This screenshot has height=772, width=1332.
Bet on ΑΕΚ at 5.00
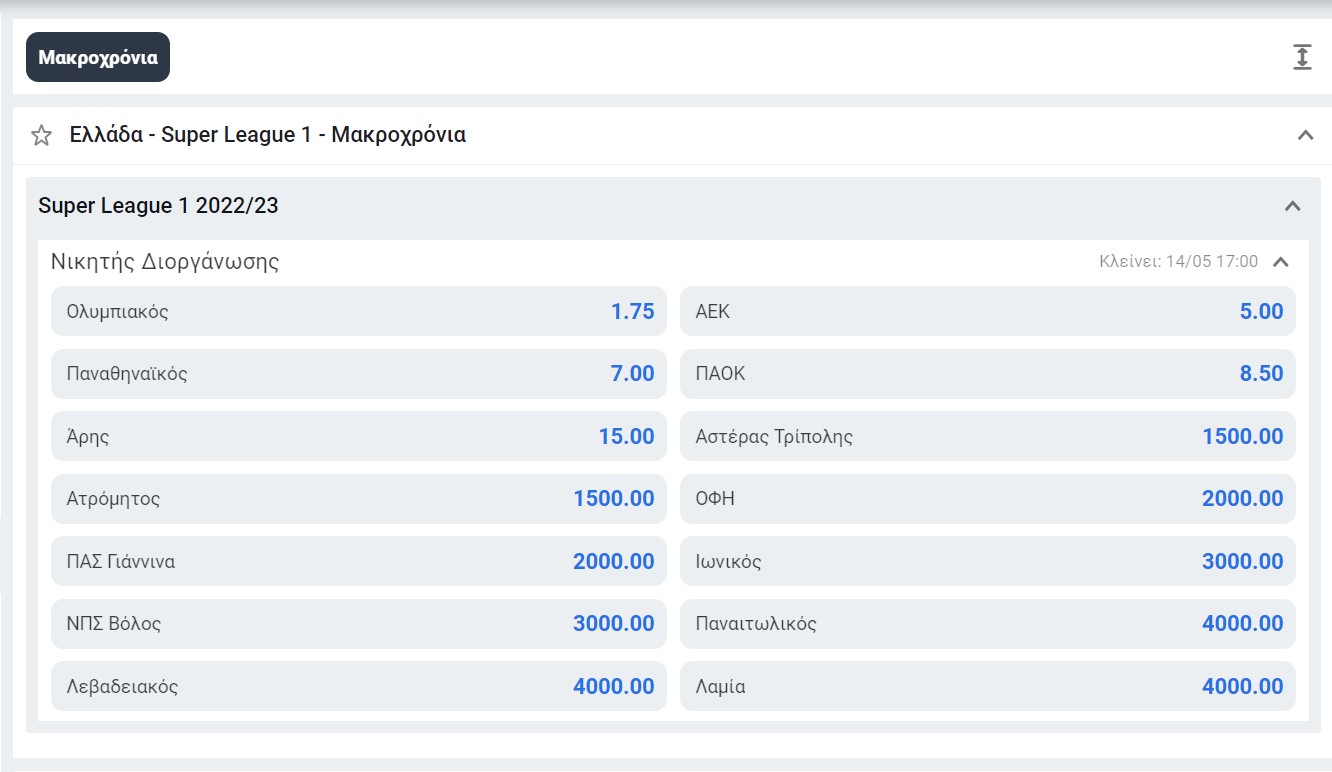pos(988,311)
